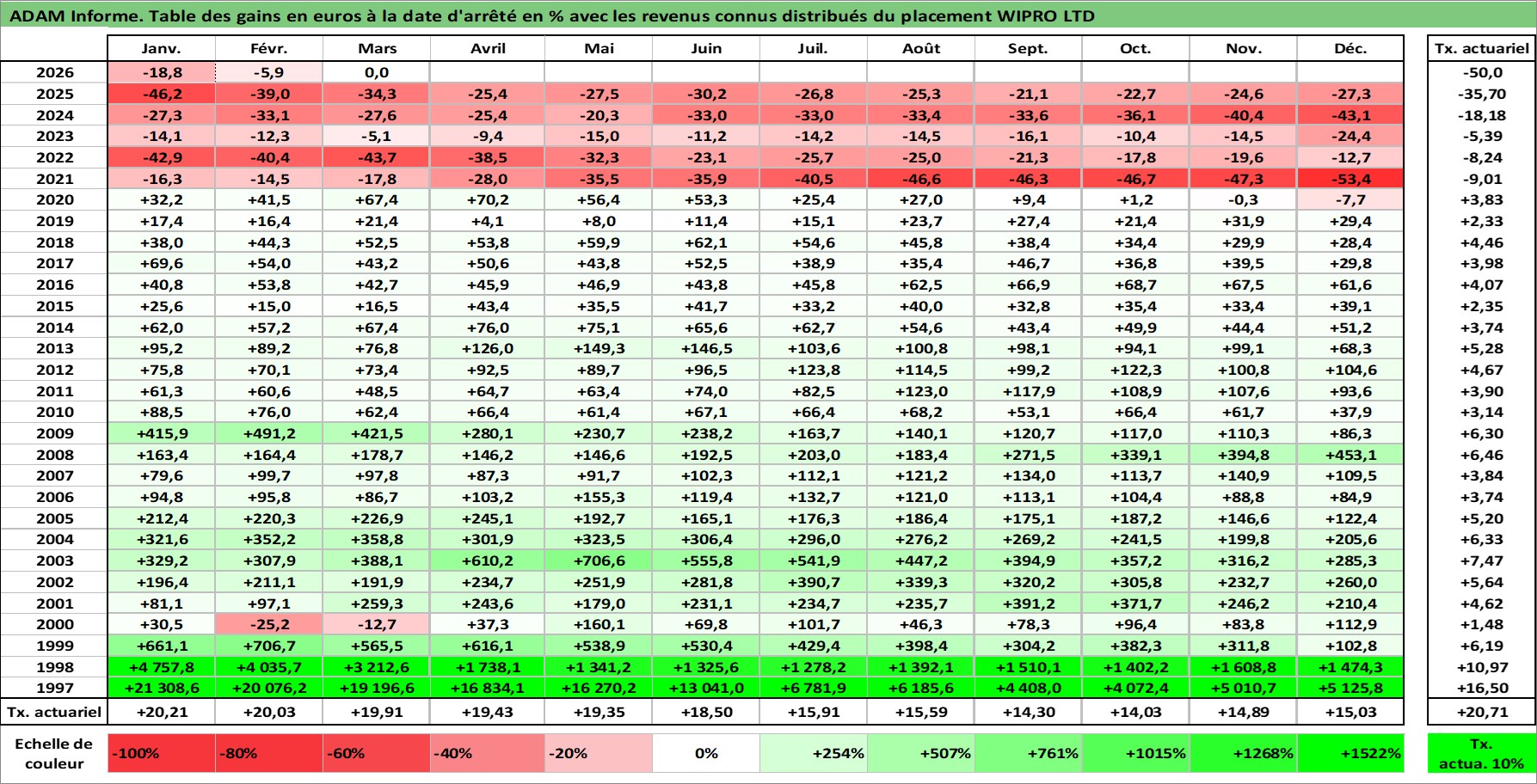The height and width of the screenshot is (784, 1537).
Task: Select the -35,70 actuarial rate cell
Action: point(1481,94)
